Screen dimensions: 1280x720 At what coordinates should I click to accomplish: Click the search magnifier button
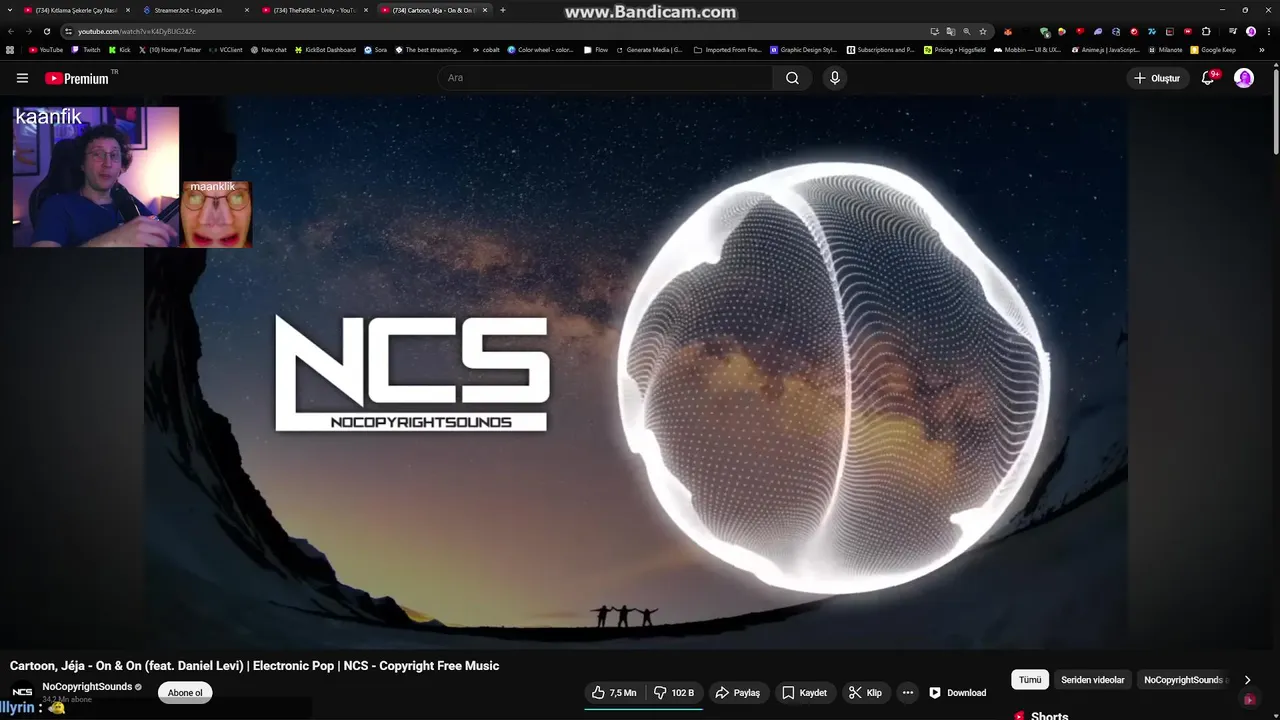coord(792,78)
